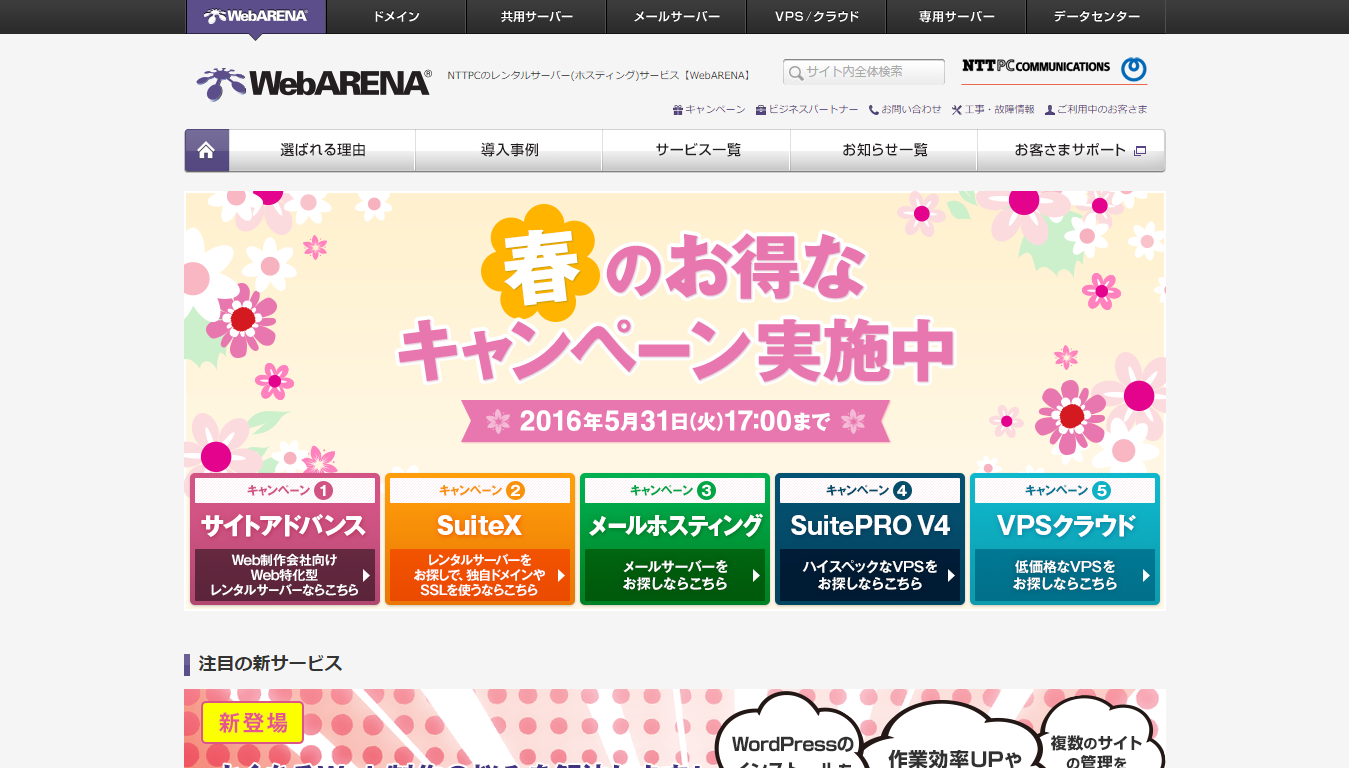This screenshot has height=768, width=1349.
Task: Click the home icon in navigation bar
Action: coord(206,150)
